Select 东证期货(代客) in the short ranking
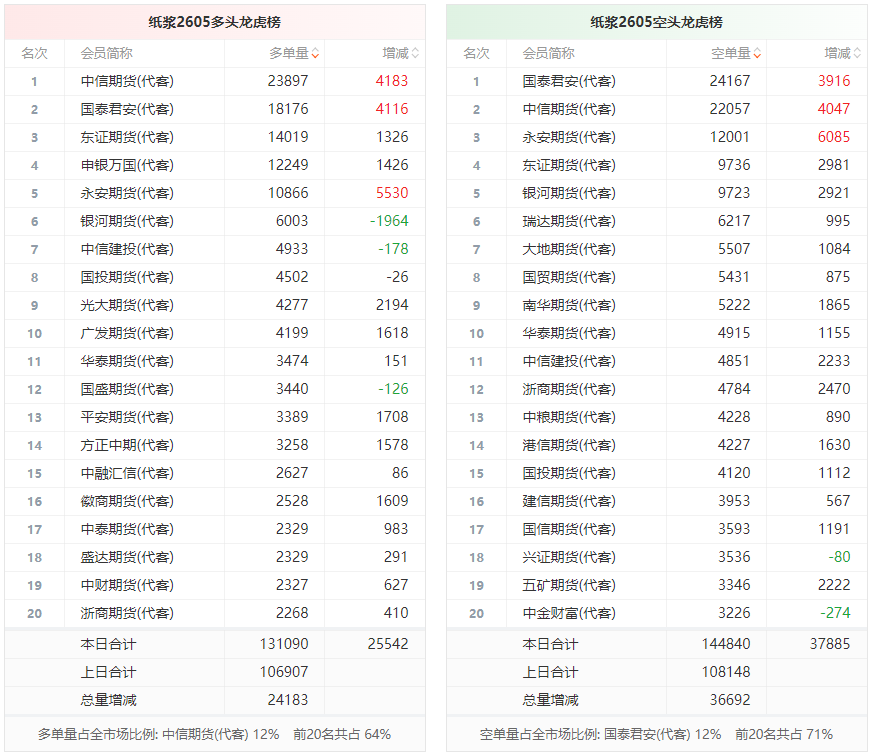Image resolution: width=871 pixels, height=756 pixels. tap(569, 165)
